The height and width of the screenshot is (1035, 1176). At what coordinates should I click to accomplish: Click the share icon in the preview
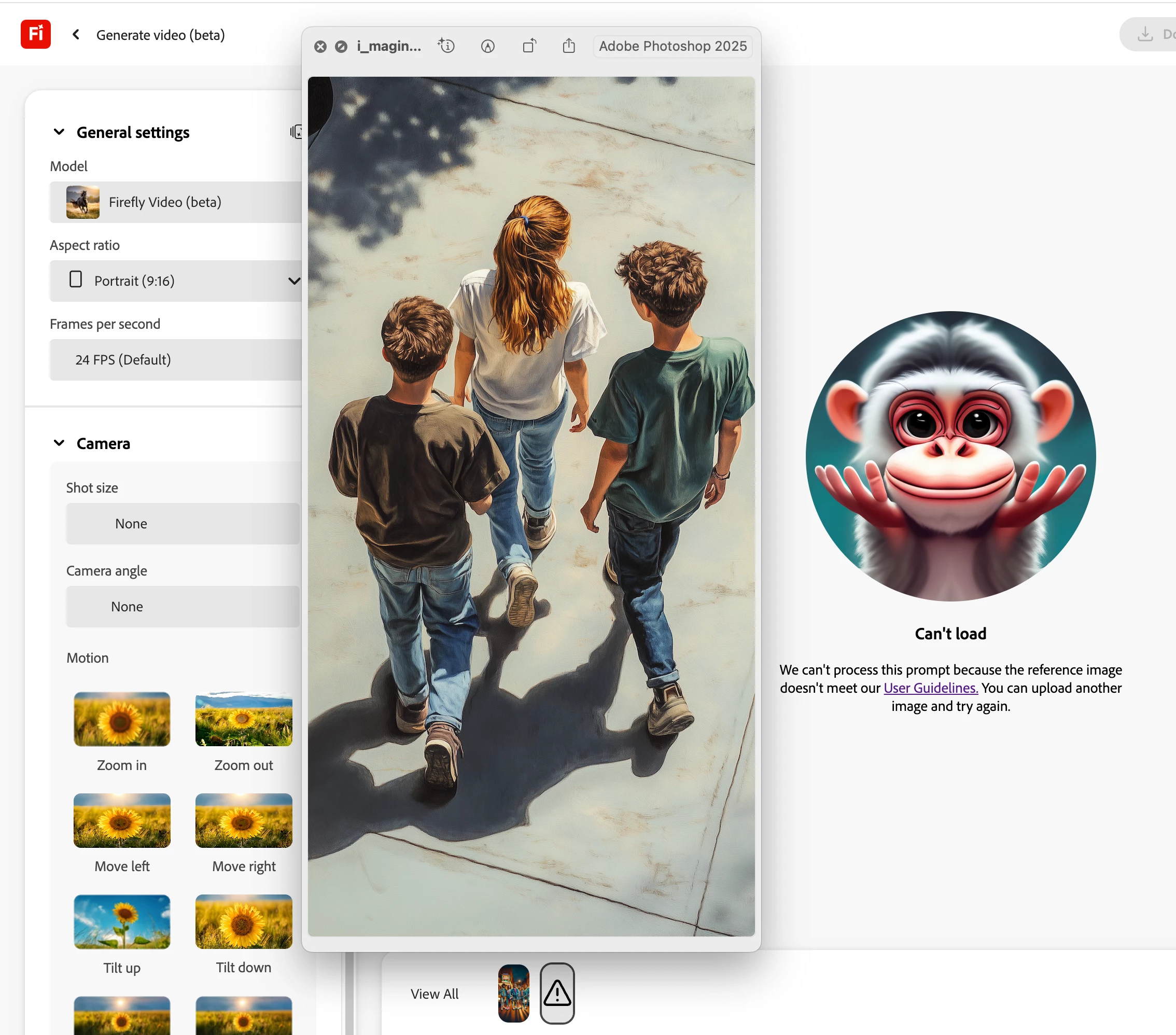click(x=568, y=46)
